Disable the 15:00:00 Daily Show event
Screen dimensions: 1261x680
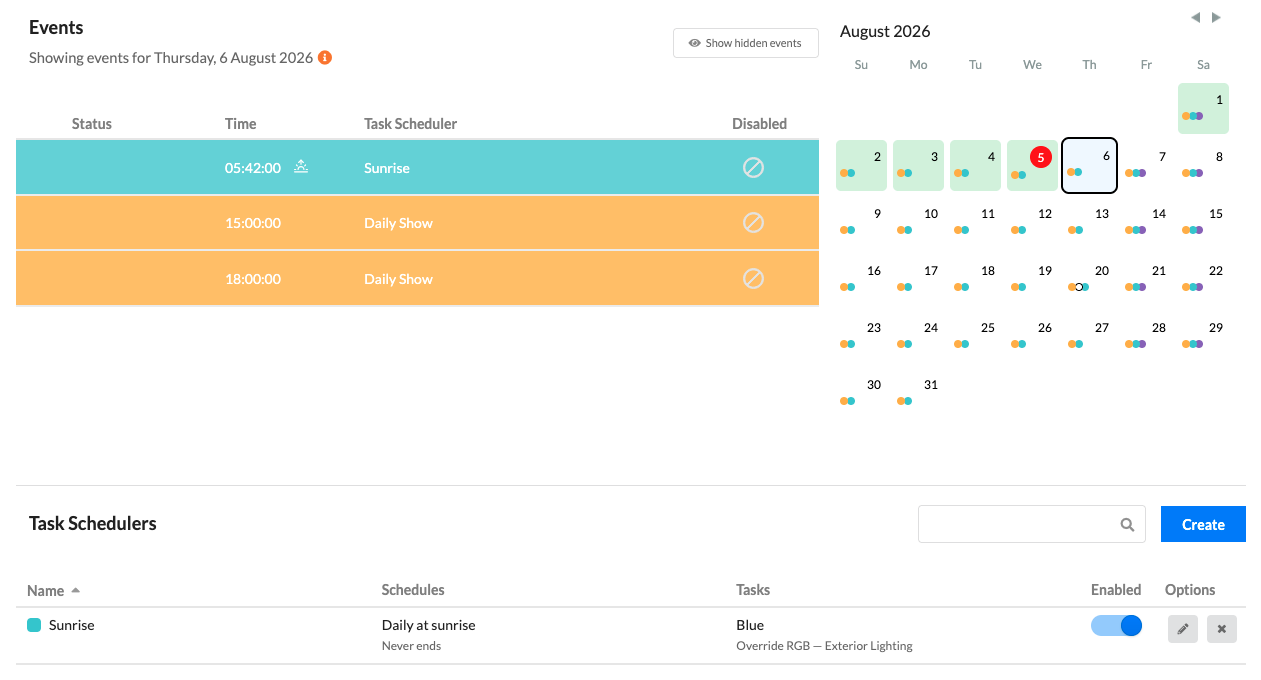click(754, 223)
